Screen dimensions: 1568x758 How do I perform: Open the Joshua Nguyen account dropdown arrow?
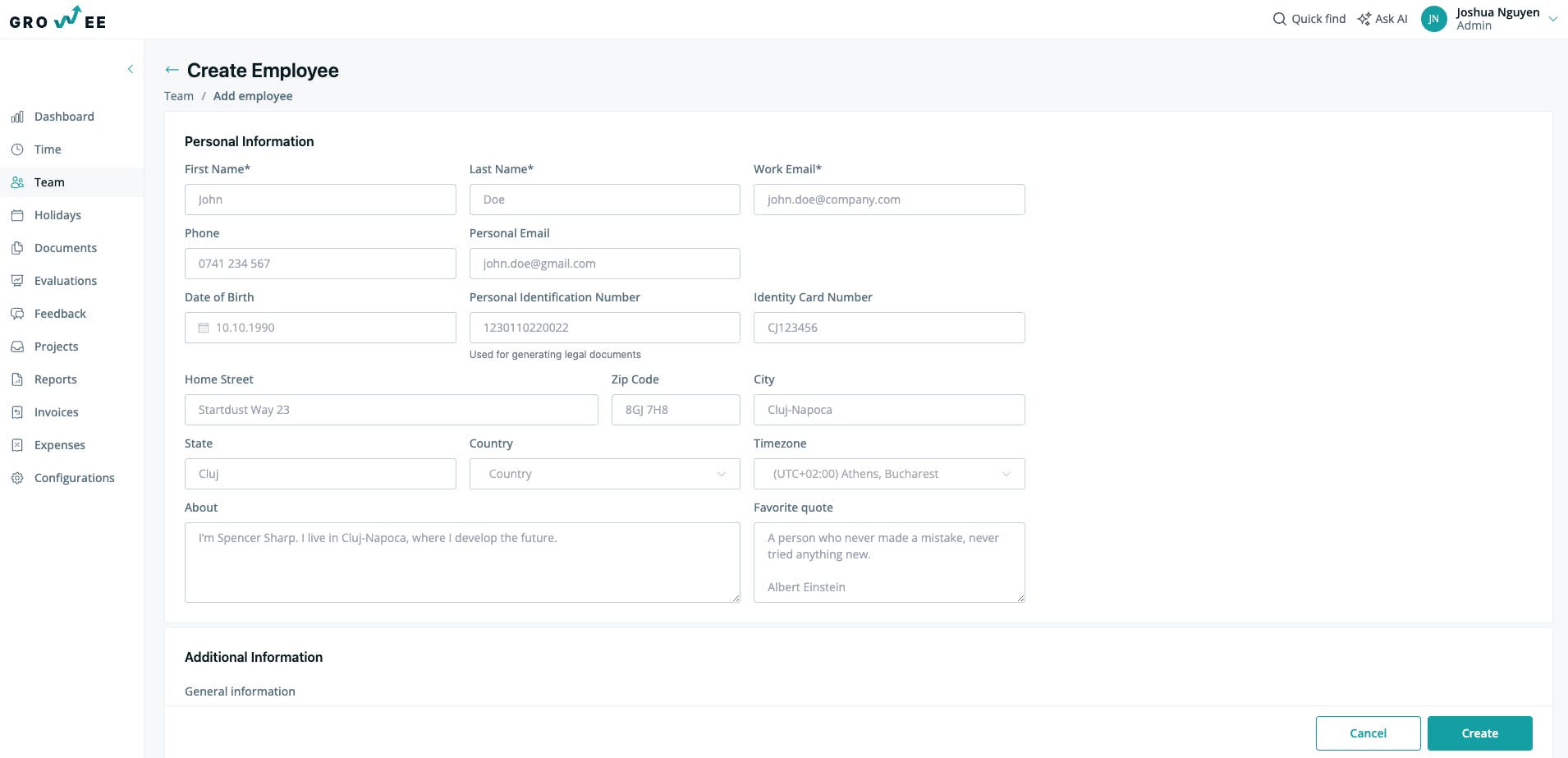tap(1552, 20)
